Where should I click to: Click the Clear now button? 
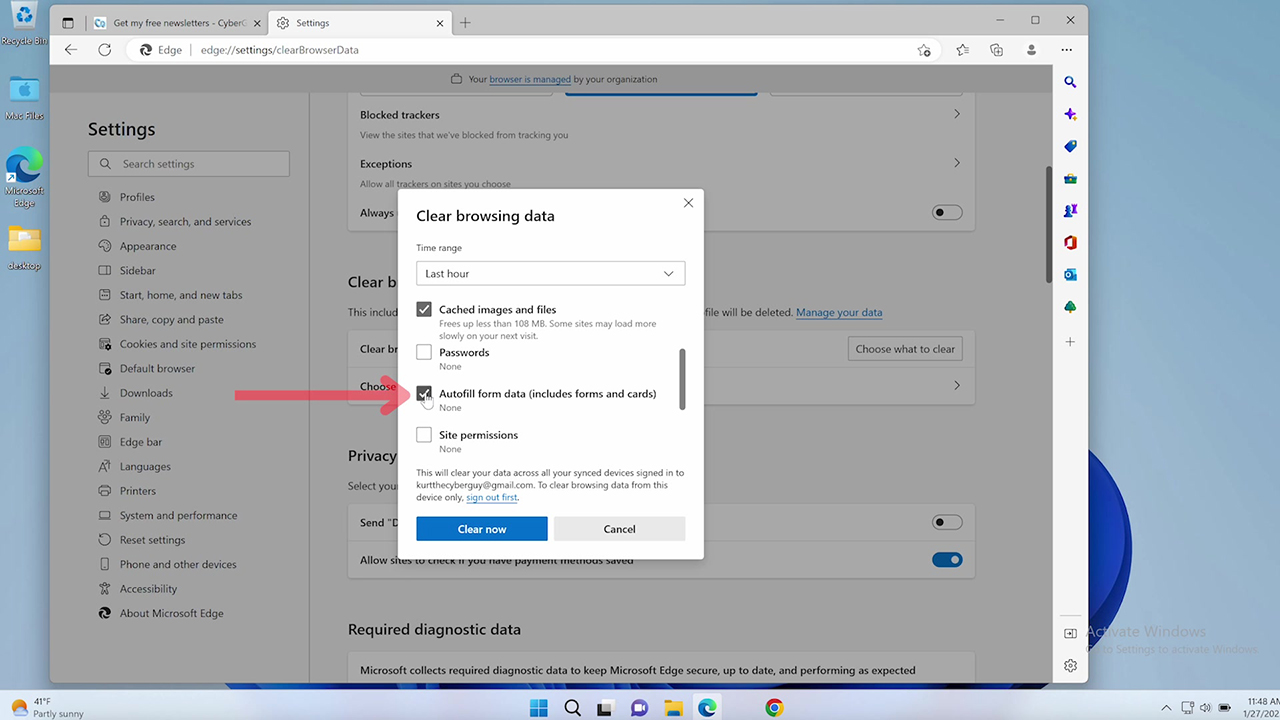click(x=481, y=528)
